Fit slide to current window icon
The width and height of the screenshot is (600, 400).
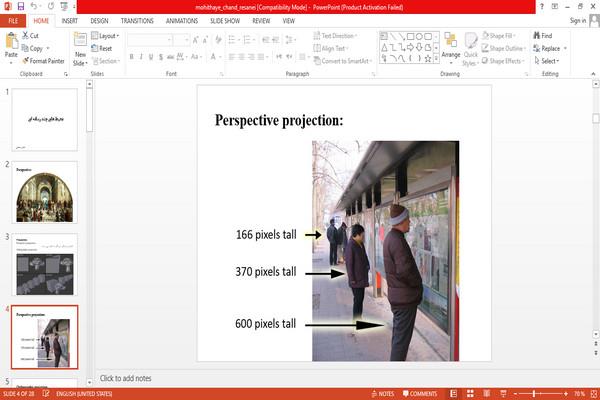coord(594,393)
